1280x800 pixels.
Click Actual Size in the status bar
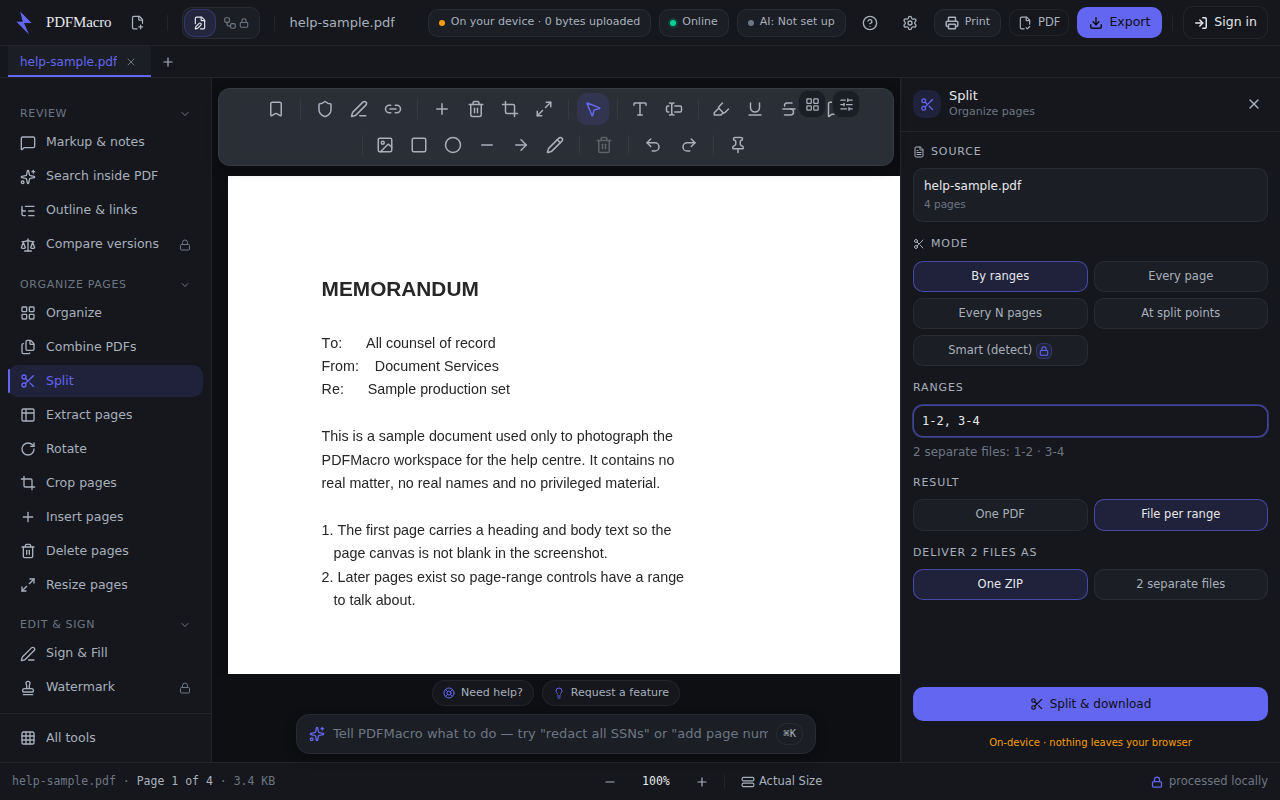(781, 781)
